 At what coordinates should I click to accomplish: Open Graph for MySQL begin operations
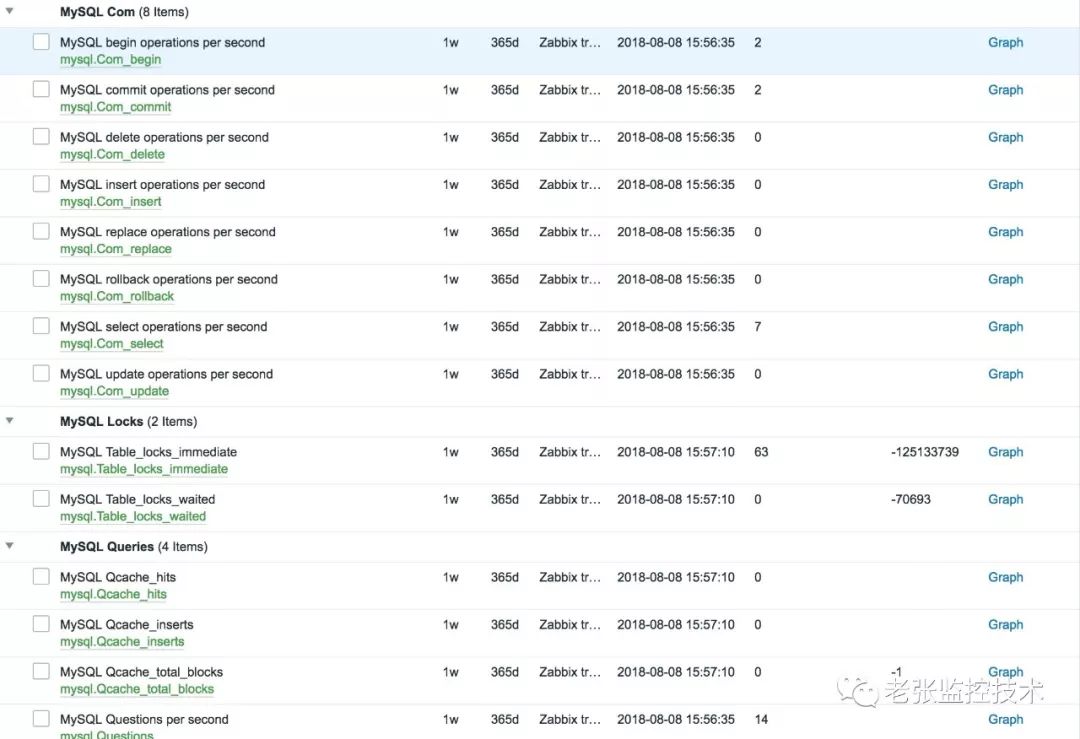coord(1005,42)
